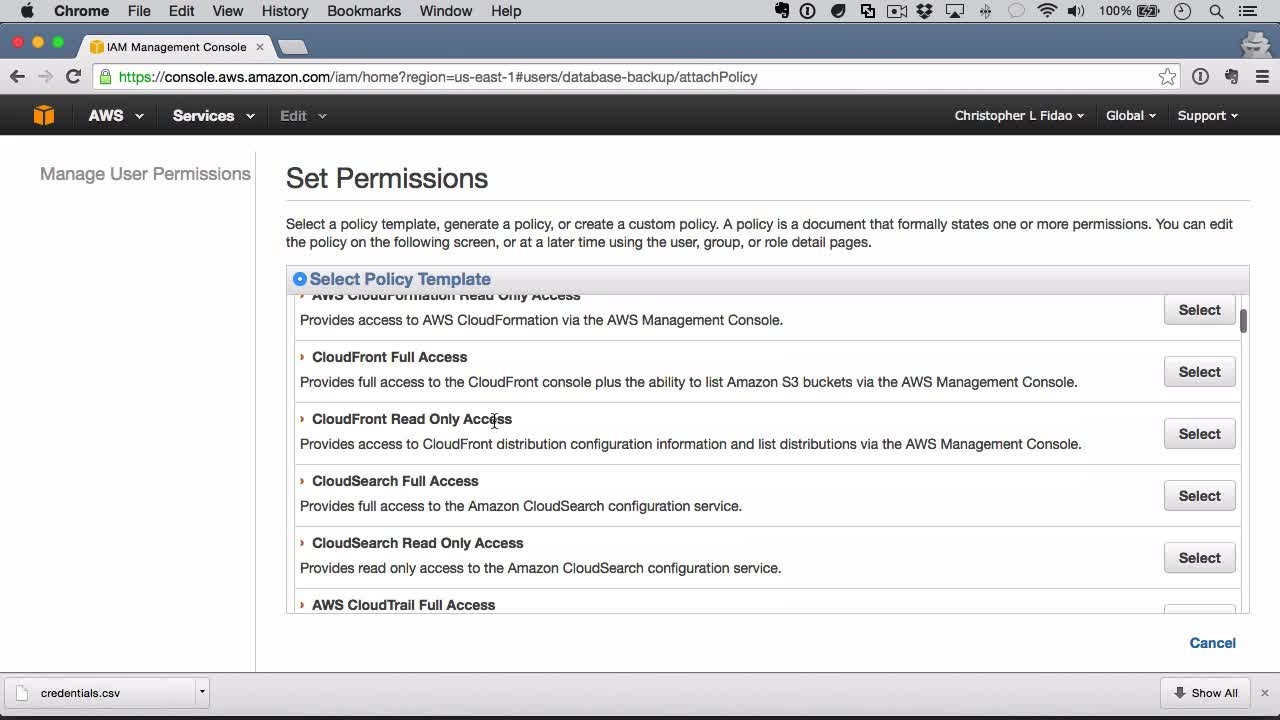Select the CloudFront Full Access policy
The image size is (1280, 720).
[1199, 372]
